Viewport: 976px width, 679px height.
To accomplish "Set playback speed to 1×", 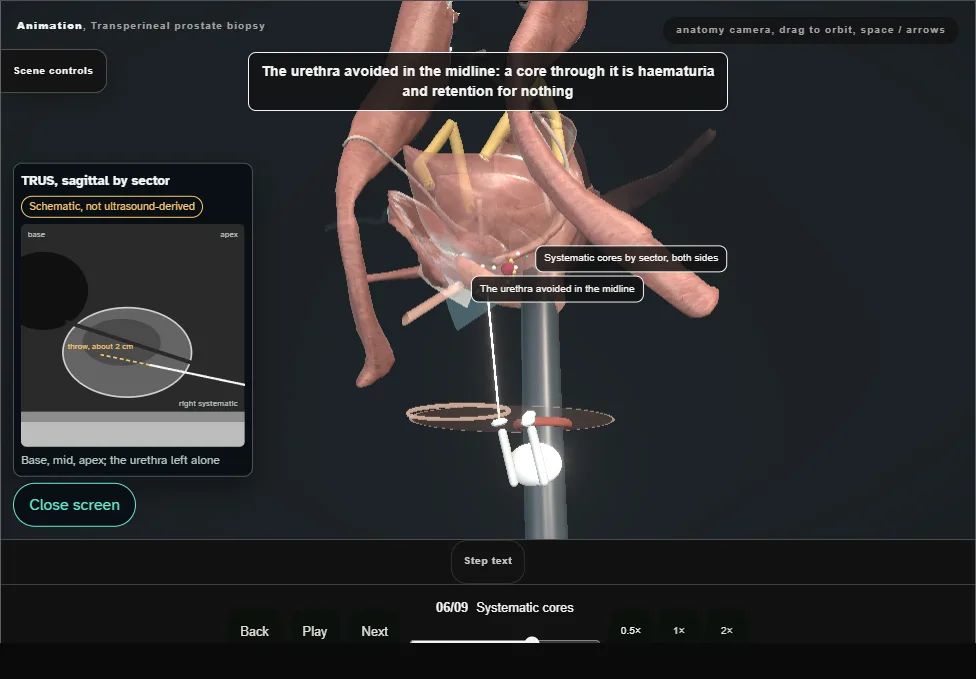I will coord(679,630).
